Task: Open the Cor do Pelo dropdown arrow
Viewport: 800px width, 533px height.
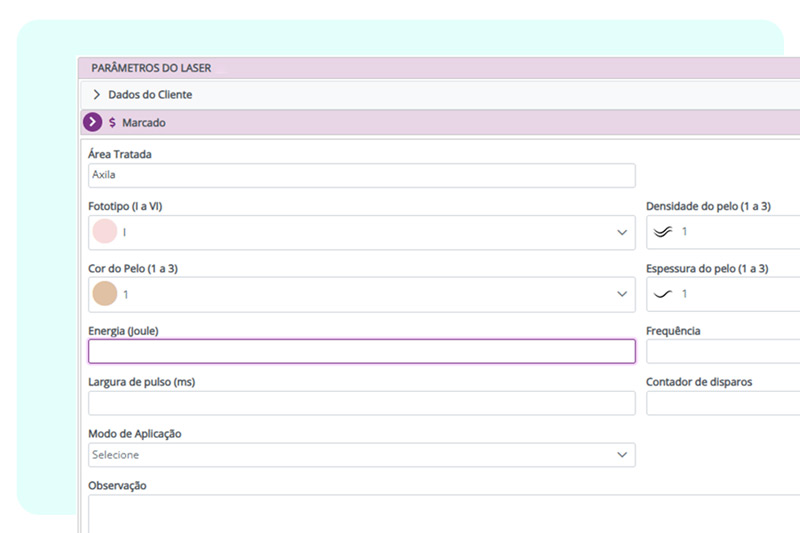Action: [622, 294]
